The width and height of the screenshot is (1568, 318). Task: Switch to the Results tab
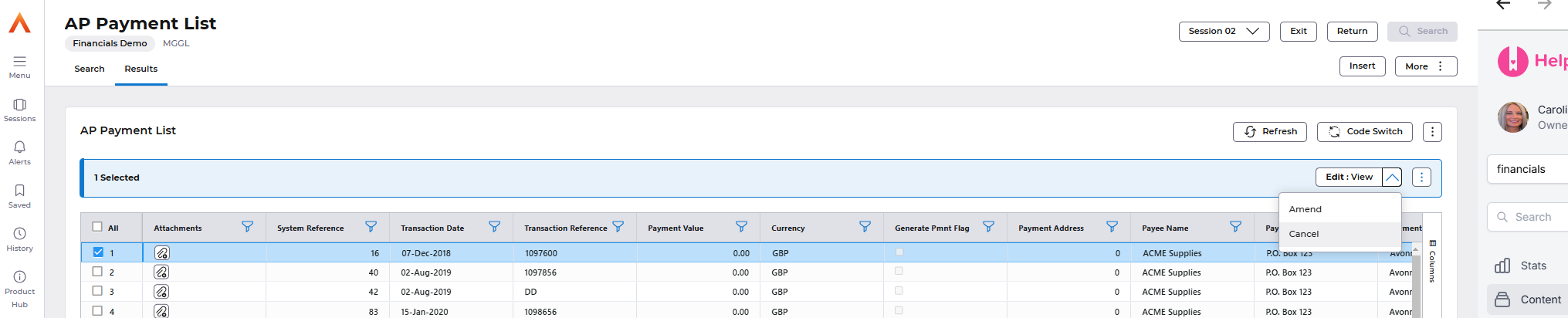pos(141,69)
